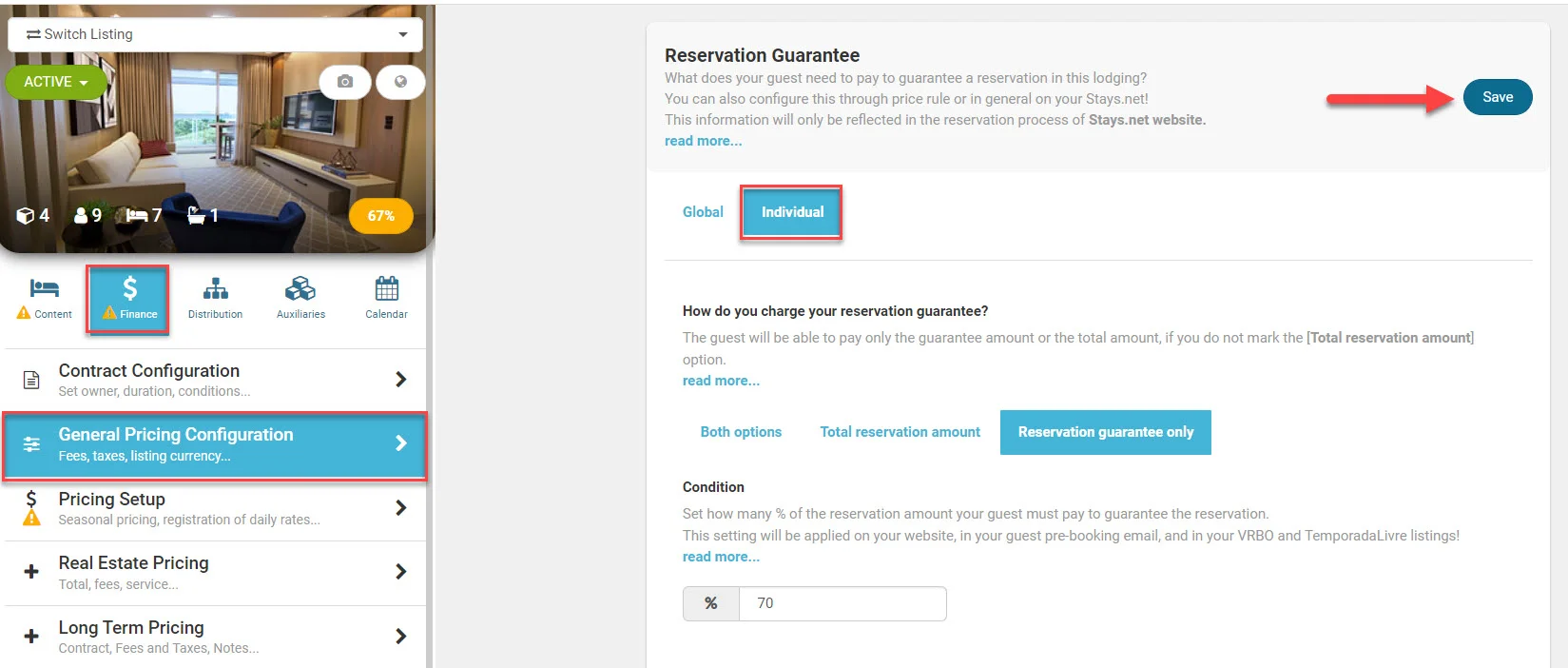Viewport: 1568px width, 668px height.
Task: Switch to the Individual tab
Action: point(792,212)
